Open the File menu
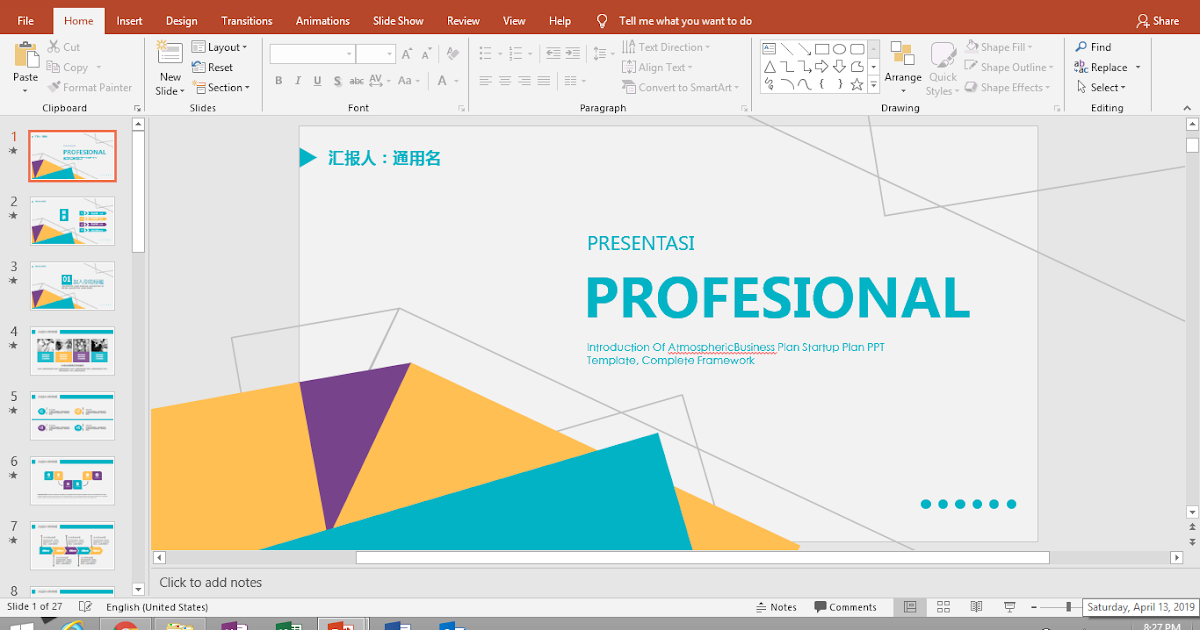The height and width of the screenshot is (630, 1200). (x=26, y=21)
